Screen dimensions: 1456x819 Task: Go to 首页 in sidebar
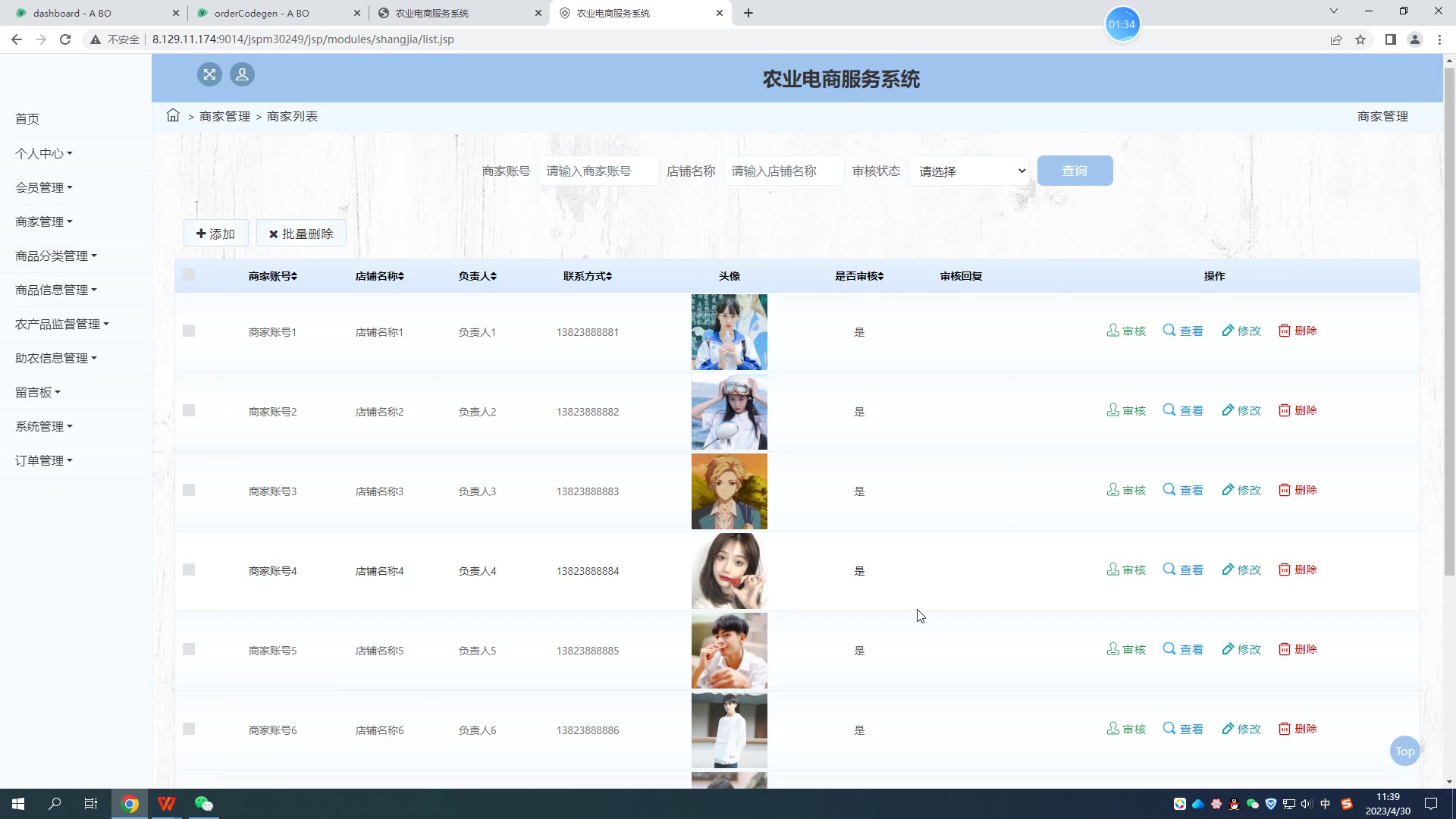pyautogui.click(x=27, y=119)
